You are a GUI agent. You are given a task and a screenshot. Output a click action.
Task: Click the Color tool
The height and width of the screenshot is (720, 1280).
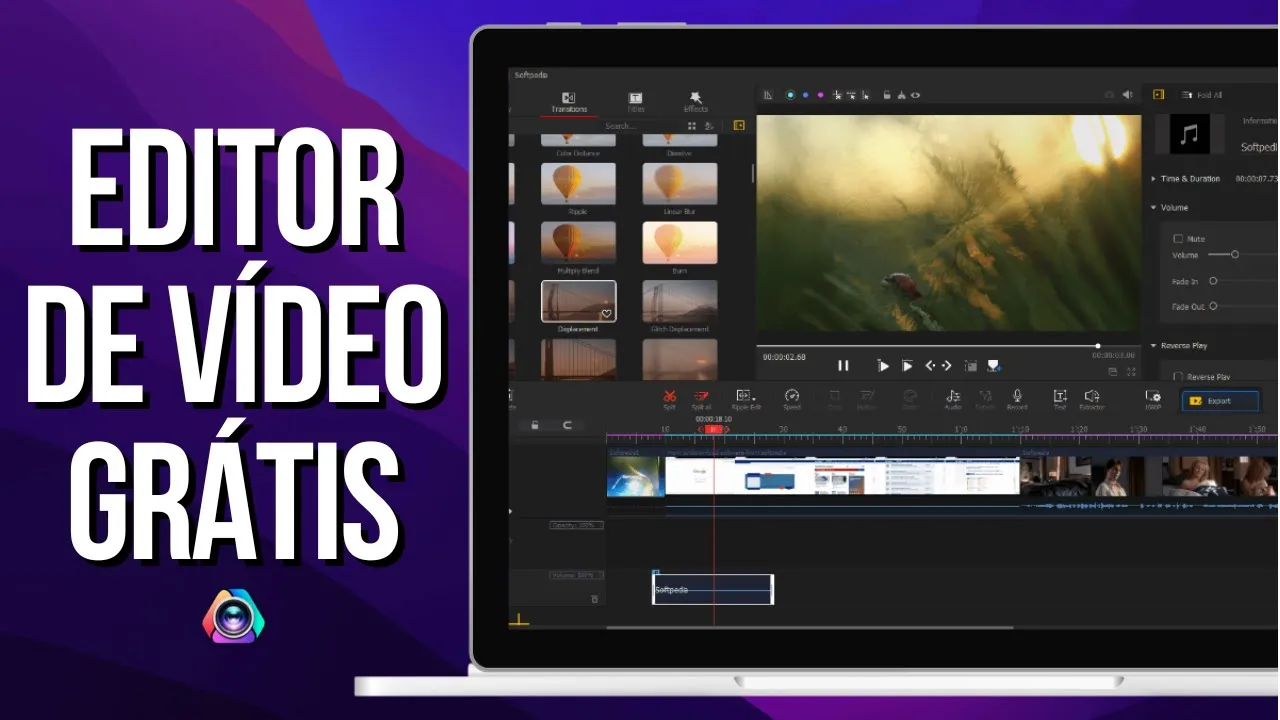tap(910, 399)
